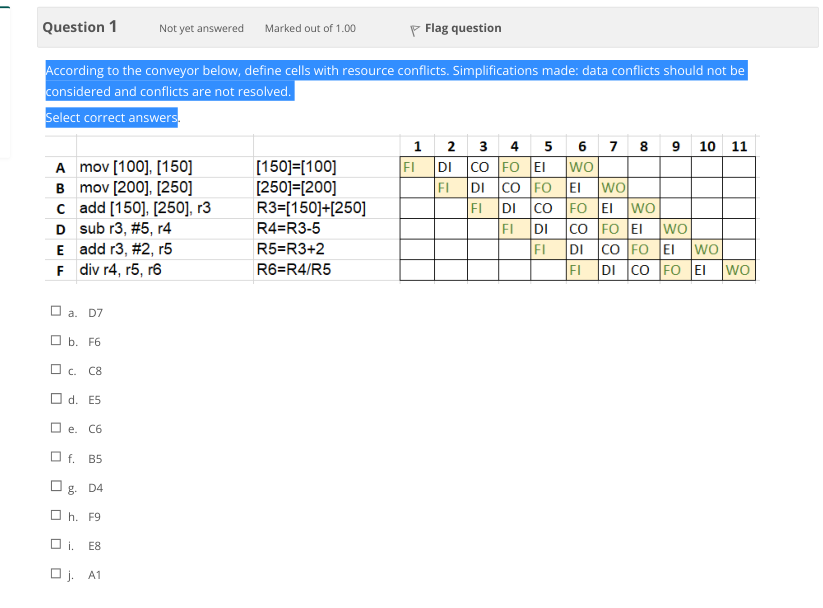Click the Select correct answers text
This screenshot has width=823, height=608.
pyautogui.click(x=111, y=117)
